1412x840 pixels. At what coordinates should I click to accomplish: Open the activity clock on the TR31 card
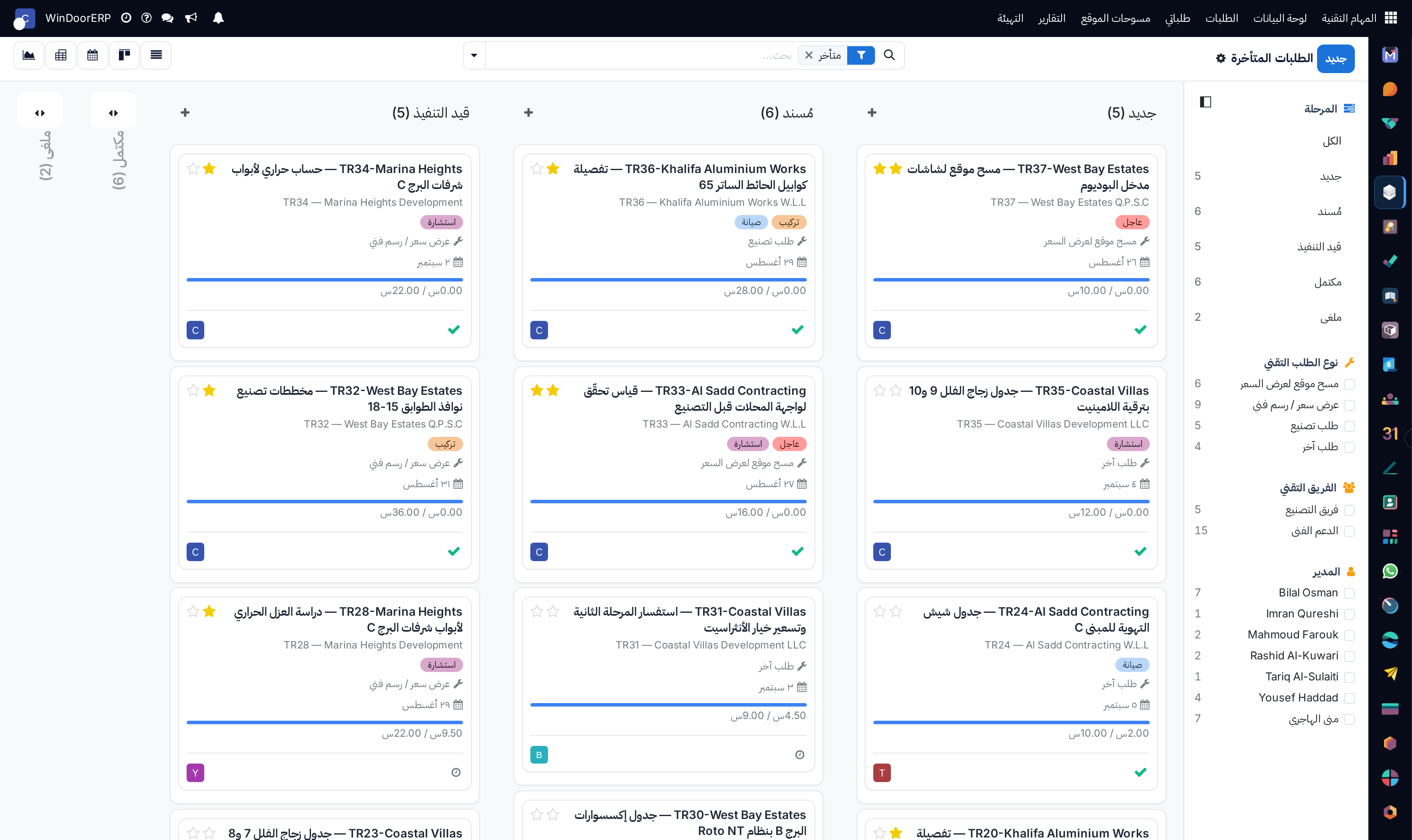(799, 754)
